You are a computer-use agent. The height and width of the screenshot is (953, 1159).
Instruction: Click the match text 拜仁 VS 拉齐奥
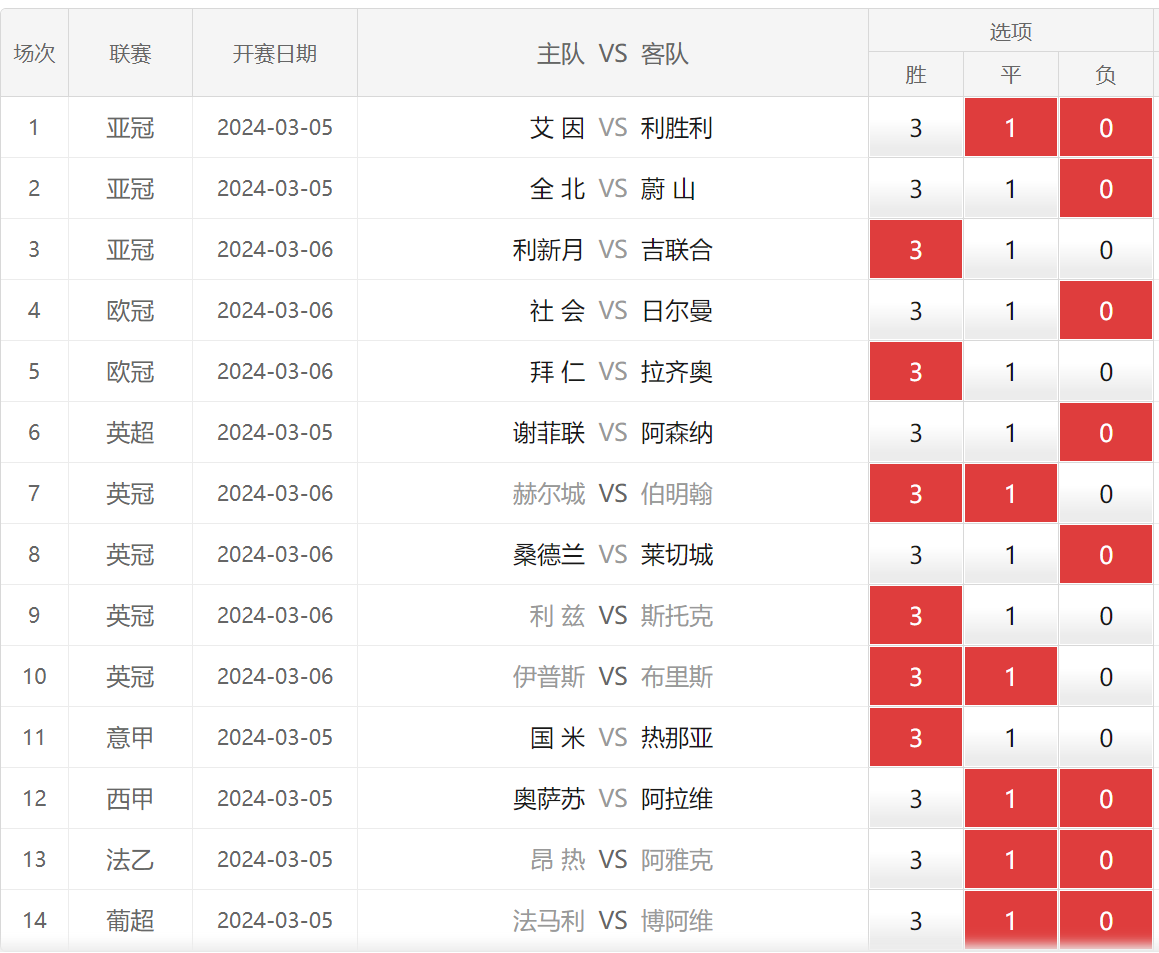coord(621,372)
